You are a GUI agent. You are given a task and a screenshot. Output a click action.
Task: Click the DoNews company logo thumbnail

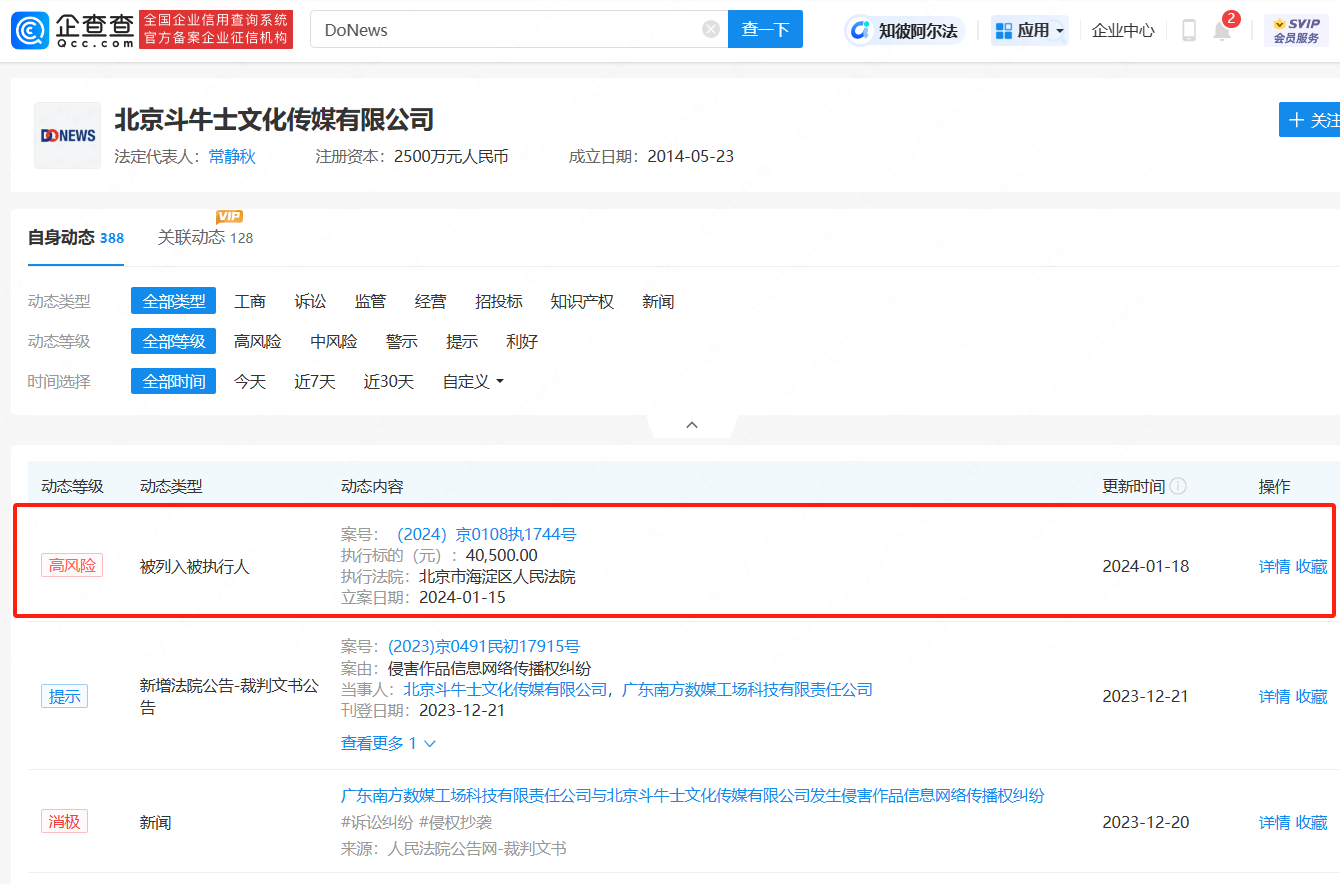(x=68, y=135)
